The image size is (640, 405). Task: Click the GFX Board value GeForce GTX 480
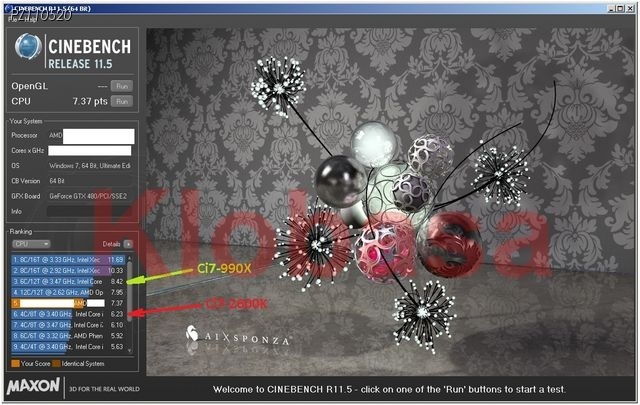88,196
